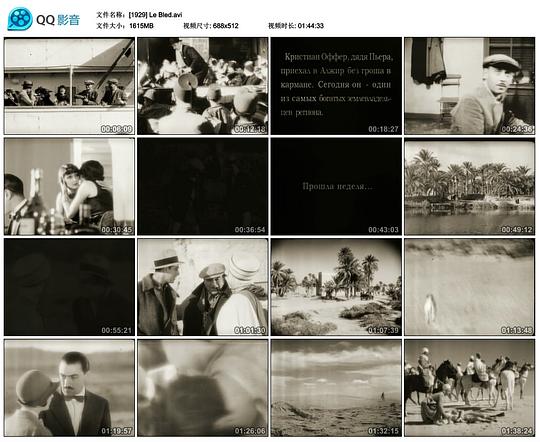Image resolution: width=540 pixels, height=442 pixels.
Task: Click the file name text '[1929] Le Bled.avi'
Action: pyautogui.click(x=155, y=15)
